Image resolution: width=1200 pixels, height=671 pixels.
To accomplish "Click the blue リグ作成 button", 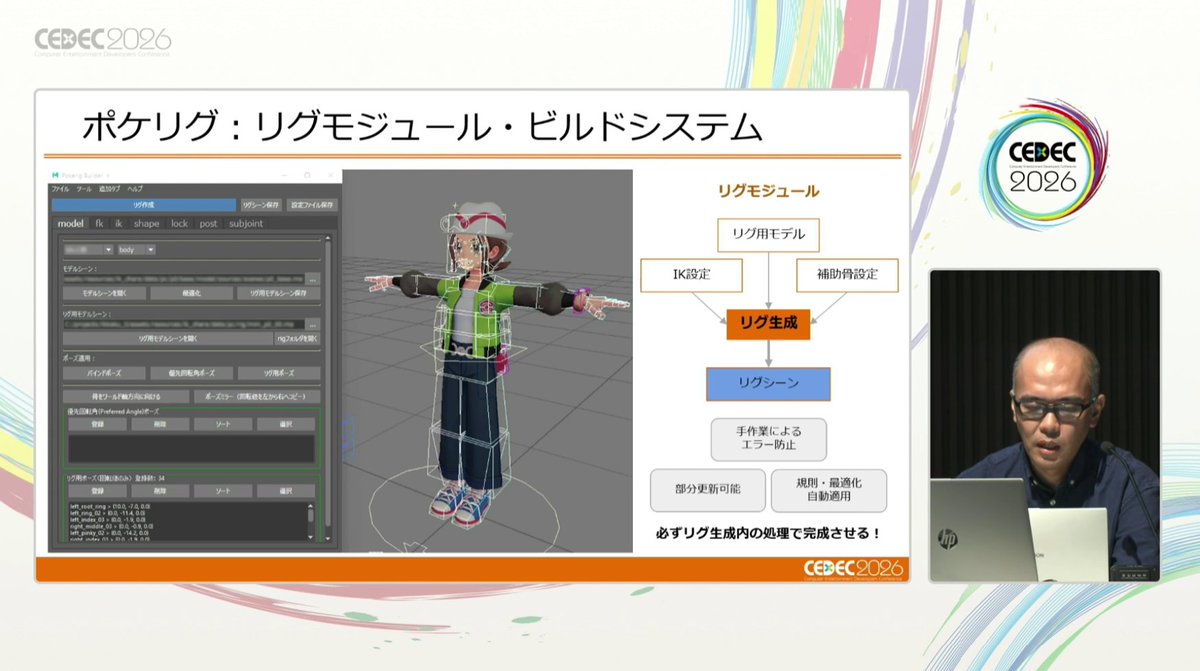I will 143,205.
